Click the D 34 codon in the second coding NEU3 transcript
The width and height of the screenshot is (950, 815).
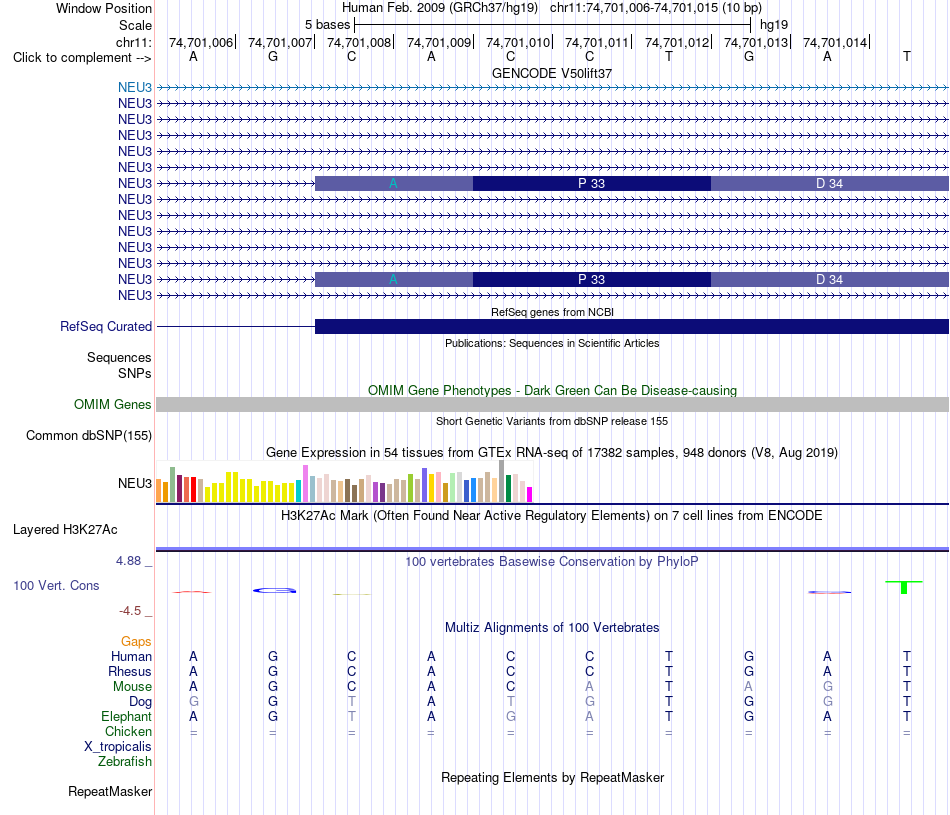click(829, 279)
